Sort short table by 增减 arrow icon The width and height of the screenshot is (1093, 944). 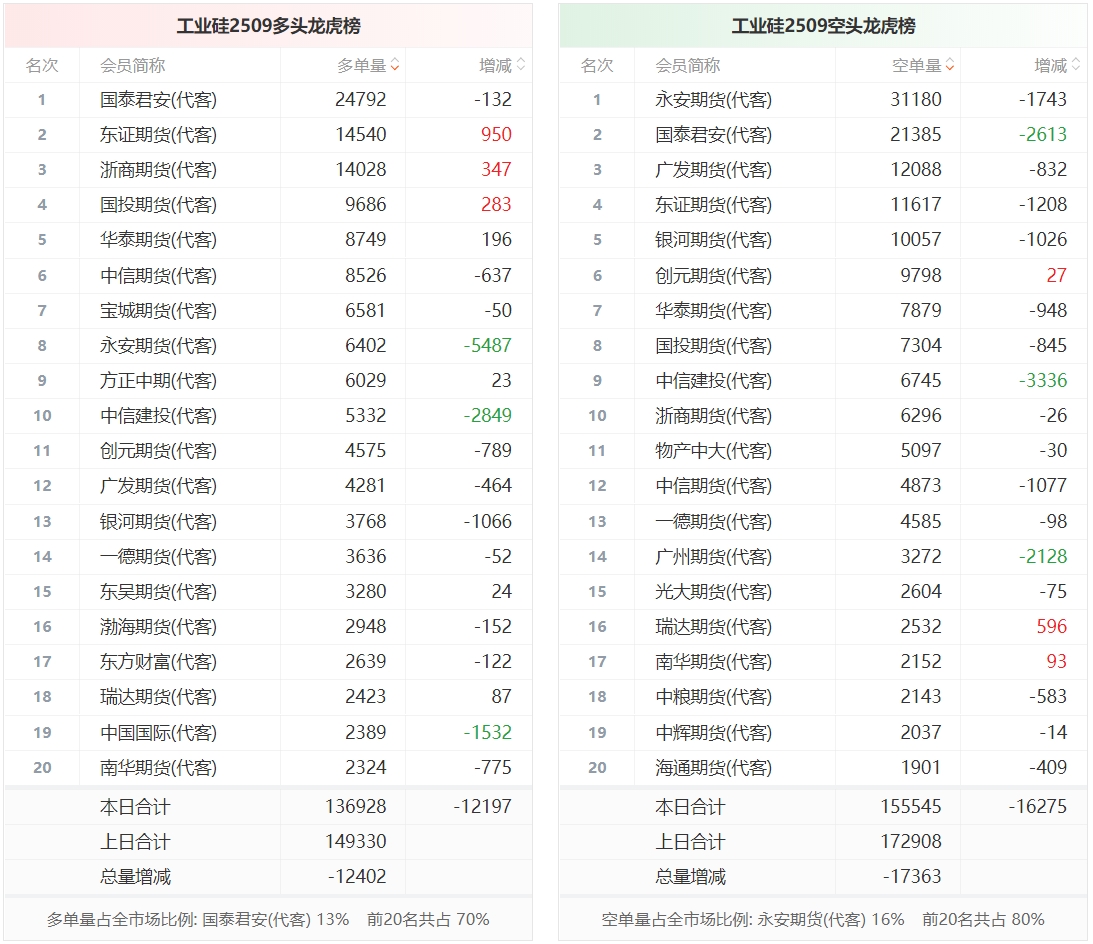[1075, 66]
